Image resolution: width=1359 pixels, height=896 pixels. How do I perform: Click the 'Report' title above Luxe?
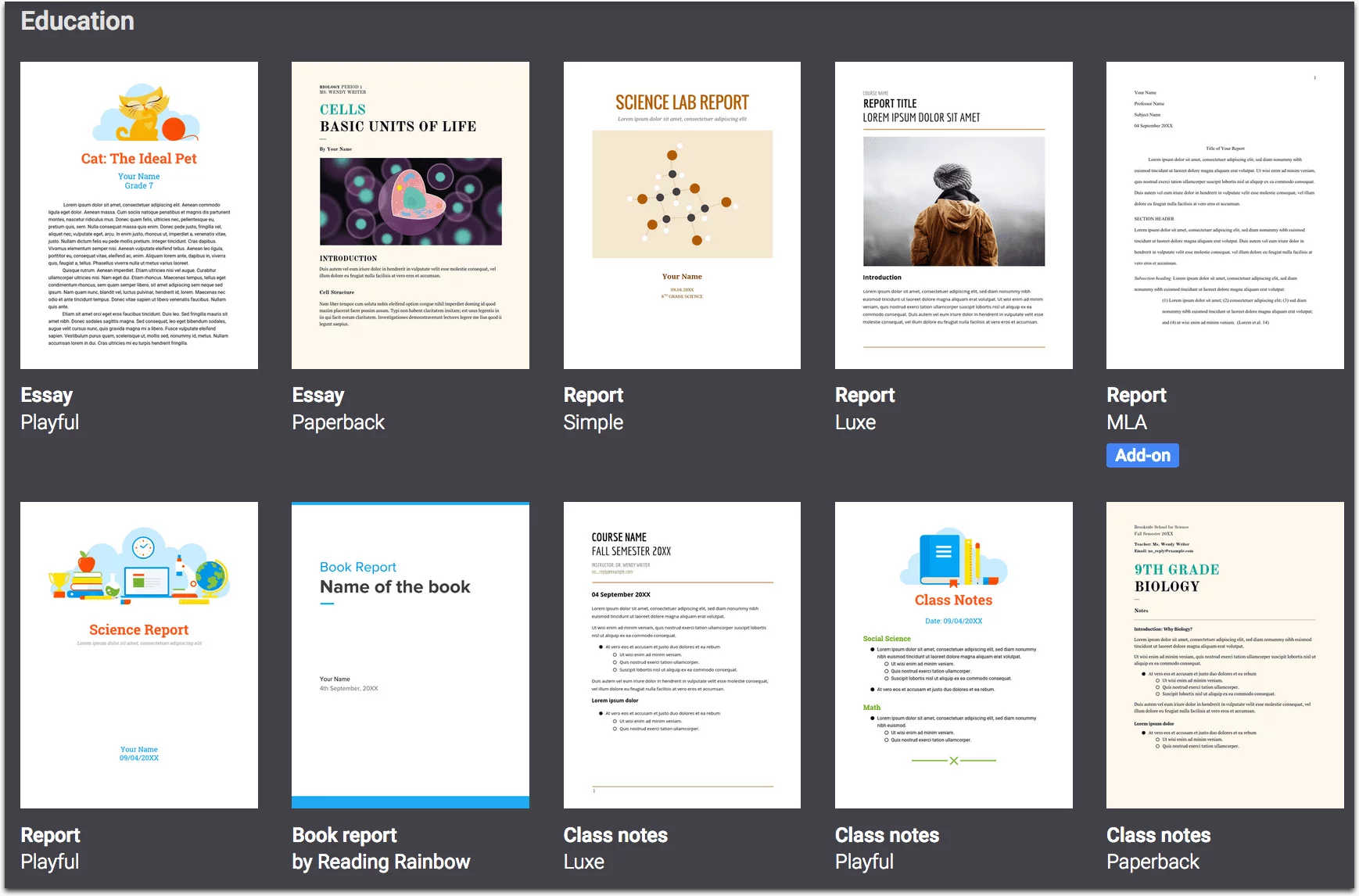(x=865, y=396)
